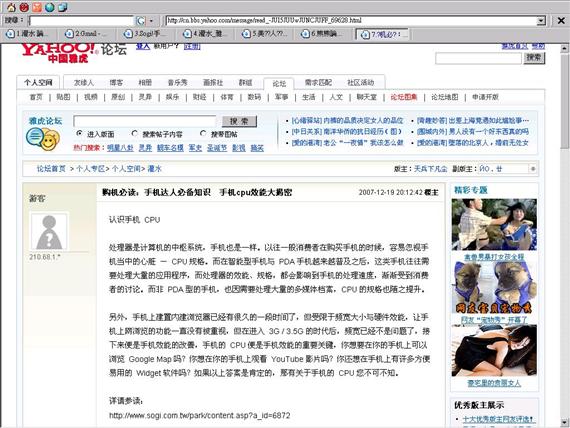
Task: Open the 博客 tab
Action: pos(116,83)
